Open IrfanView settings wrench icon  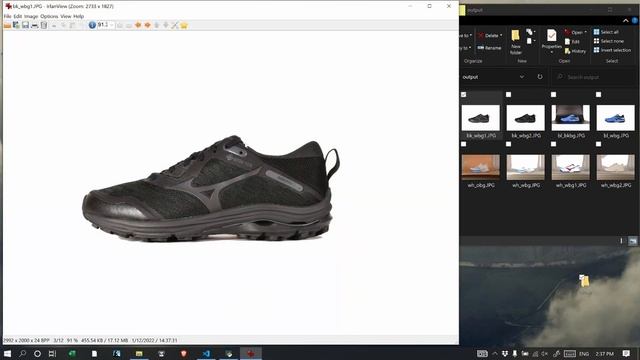coord(175,25)
